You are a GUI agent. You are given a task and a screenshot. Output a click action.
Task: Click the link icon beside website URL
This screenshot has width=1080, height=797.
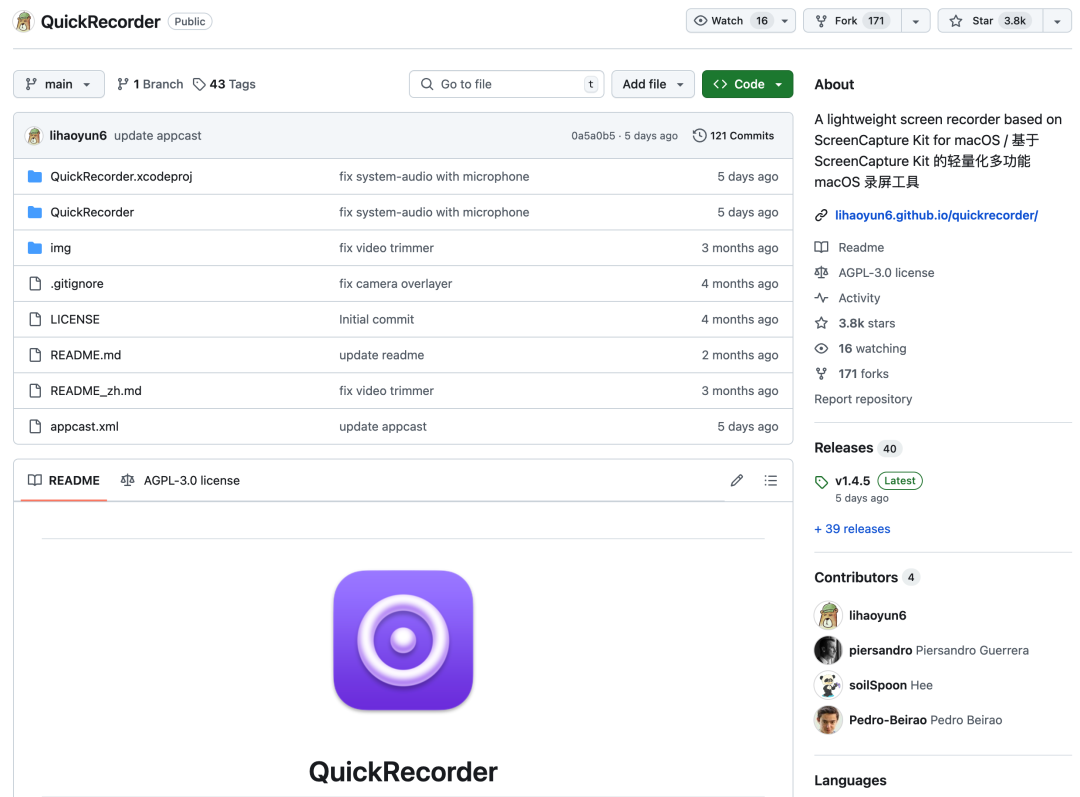[x=821, y=216]
